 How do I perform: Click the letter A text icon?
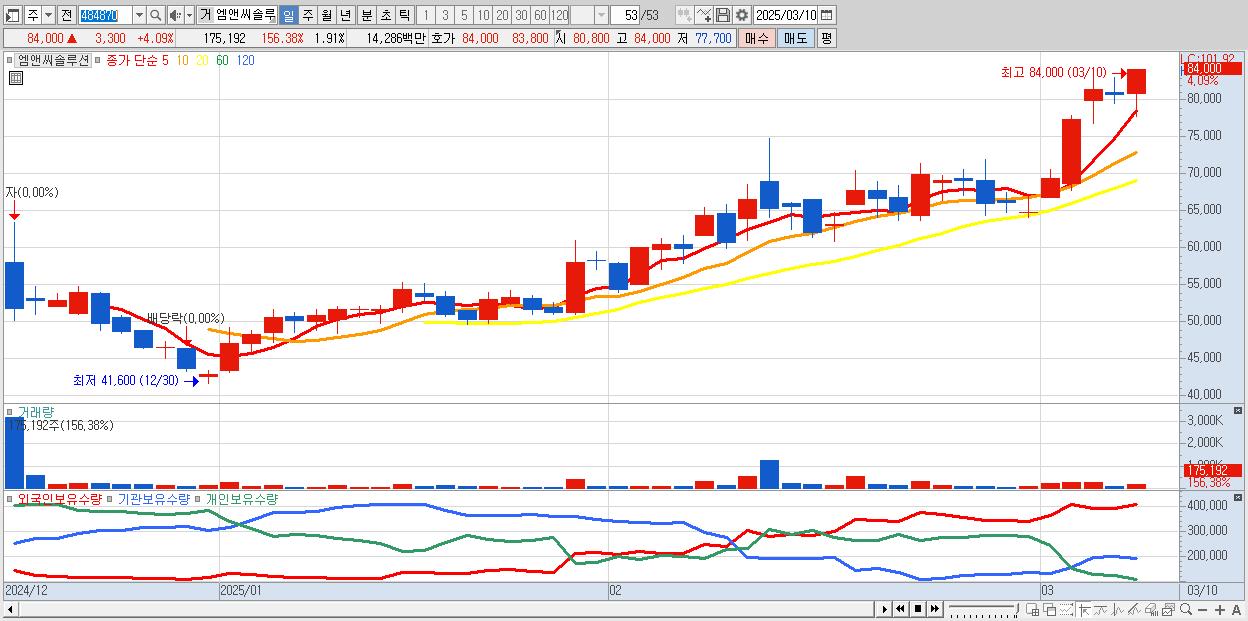point(1237,609)
